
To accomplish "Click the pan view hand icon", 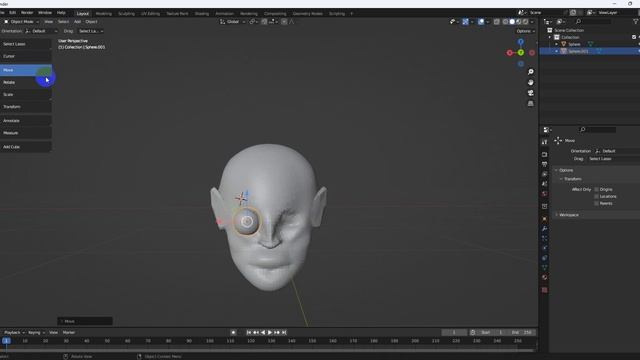I will pyautogui.click(x=531, y=82).
